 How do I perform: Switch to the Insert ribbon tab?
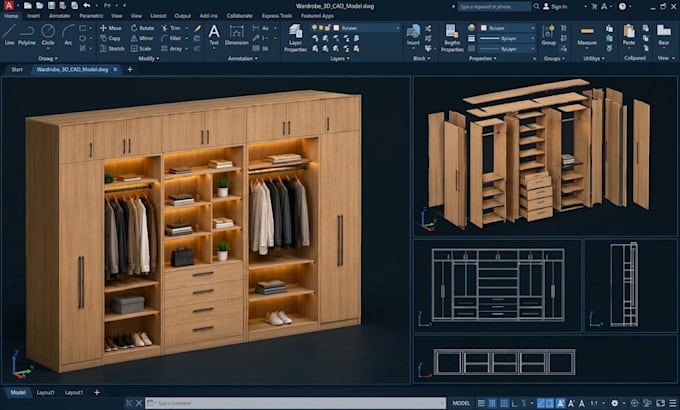click(x=33, y=16)
